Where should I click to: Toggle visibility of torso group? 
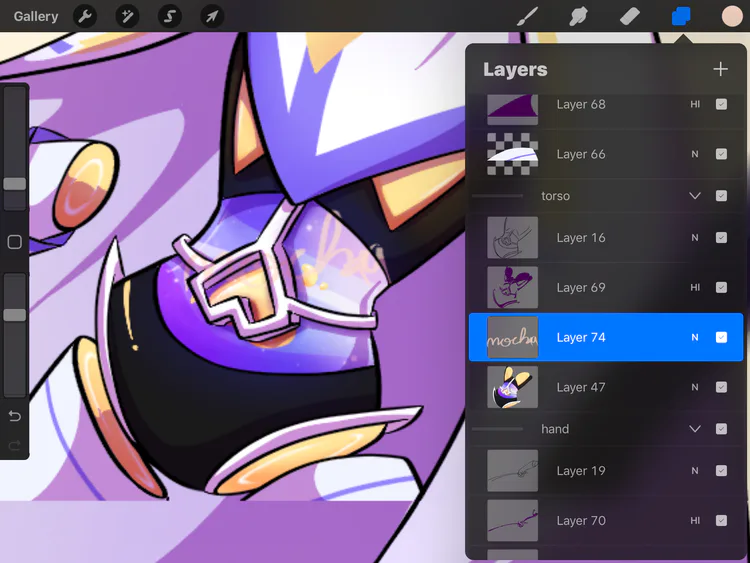[x=721, y=196]
